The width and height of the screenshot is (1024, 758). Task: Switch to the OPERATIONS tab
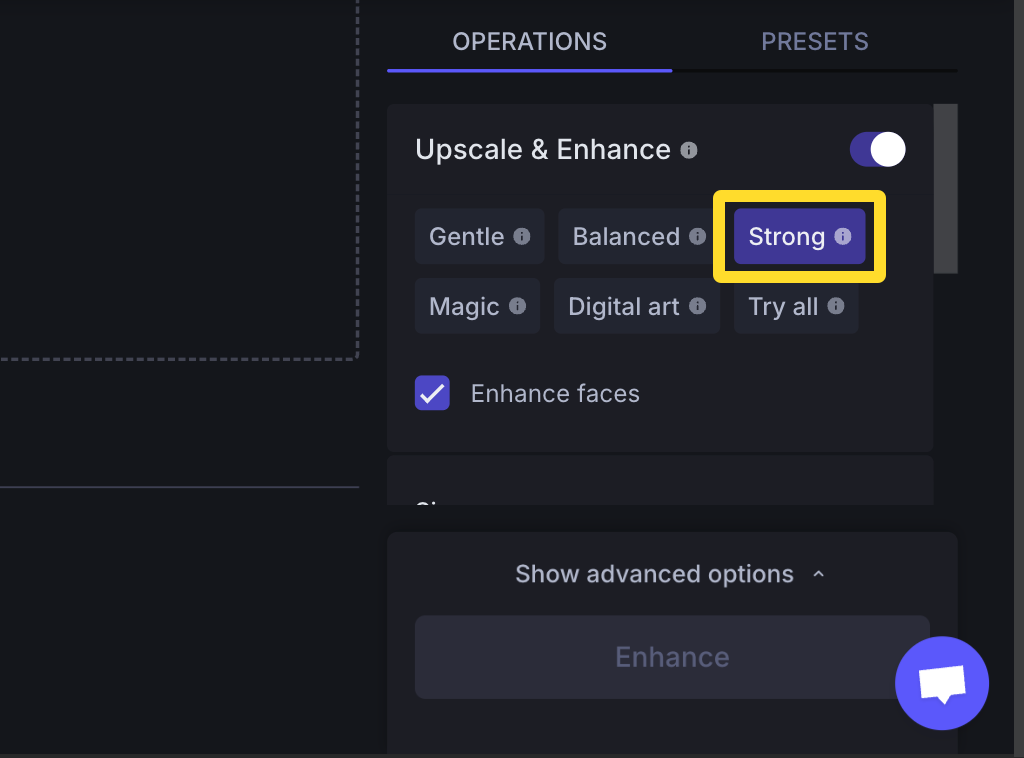pos(530,42)
